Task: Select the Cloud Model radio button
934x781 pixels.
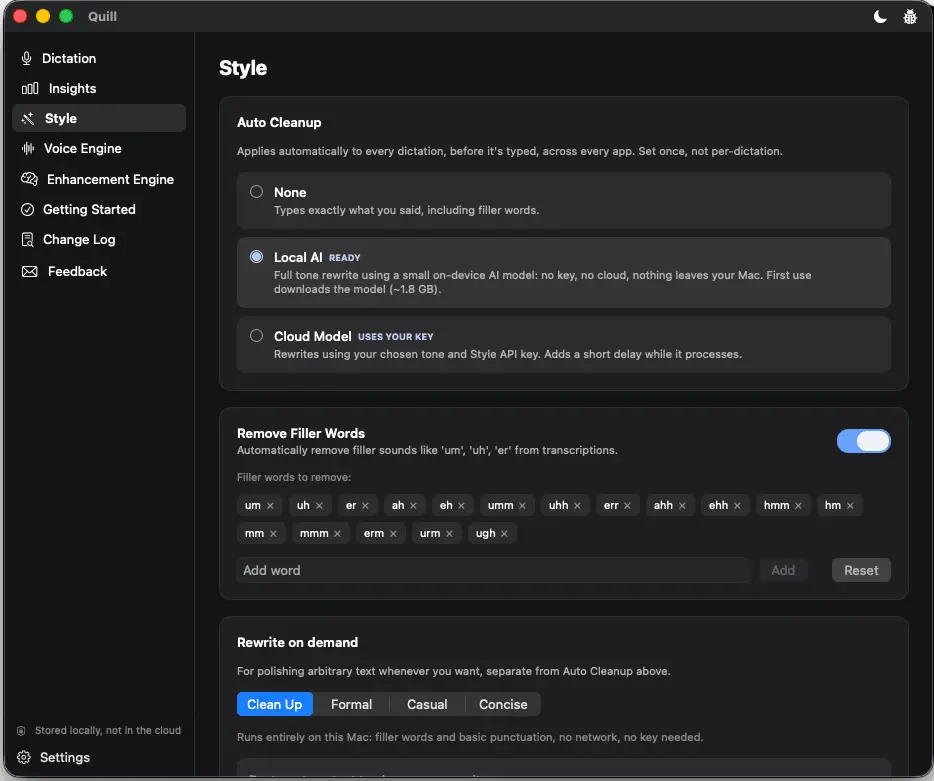Action: click(256, 336)
